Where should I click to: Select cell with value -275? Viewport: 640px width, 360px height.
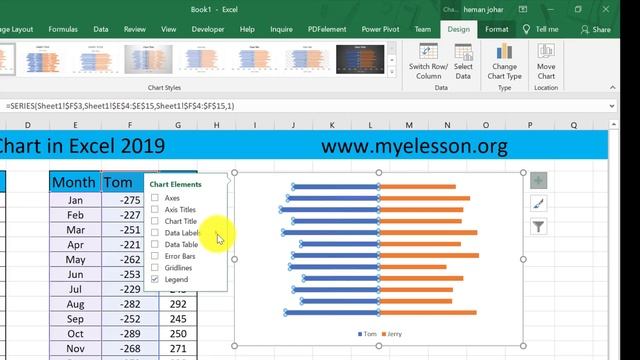130,200
